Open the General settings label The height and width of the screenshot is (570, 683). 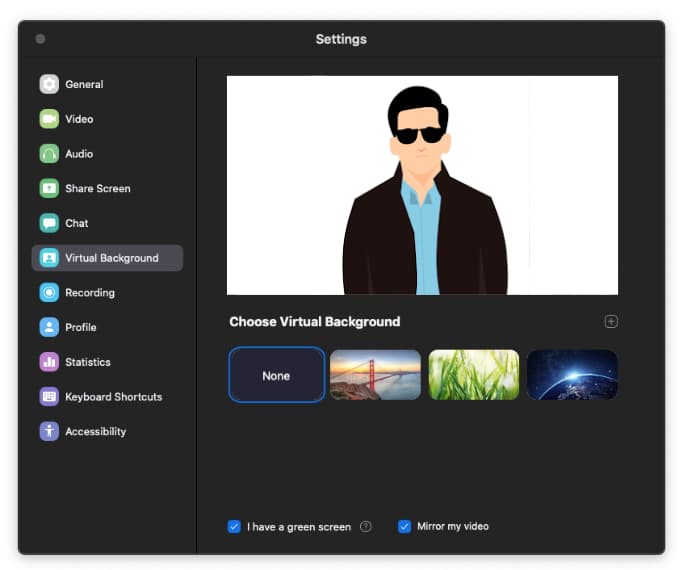coord(84,84)
